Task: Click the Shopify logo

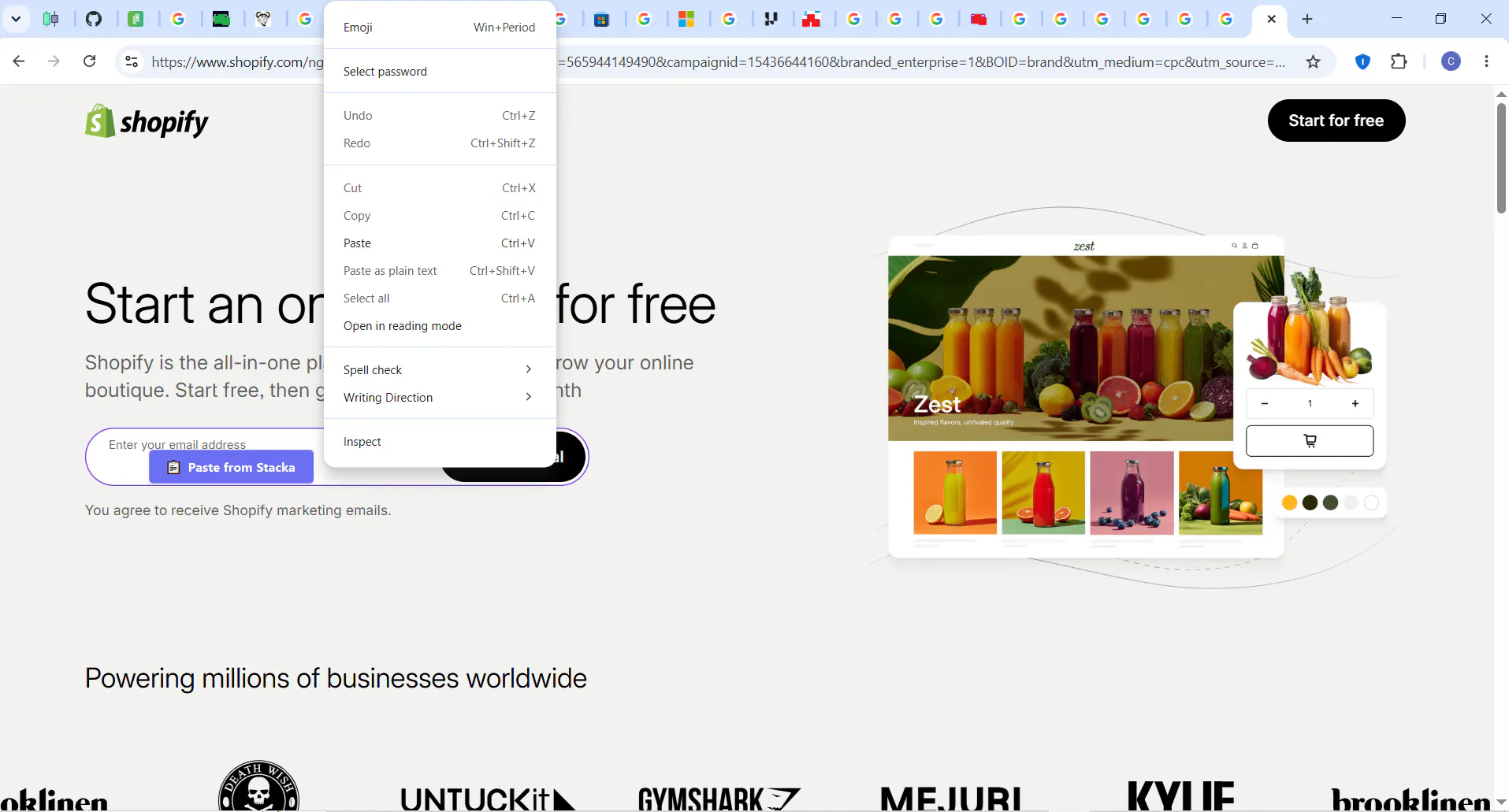Action: 147,121
